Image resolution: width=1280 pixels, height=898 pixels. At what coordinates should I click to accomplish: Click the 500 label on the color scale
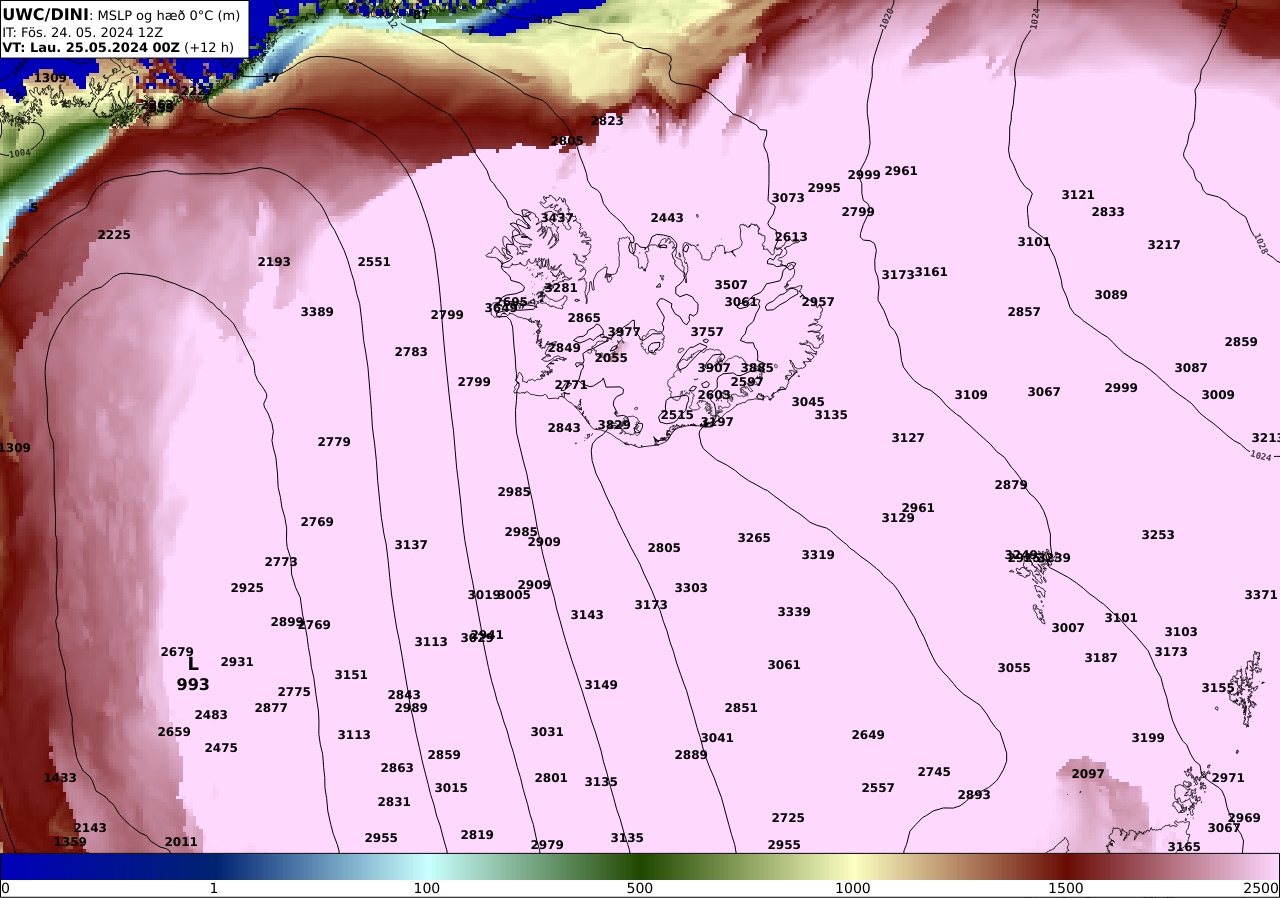point(640,888)
